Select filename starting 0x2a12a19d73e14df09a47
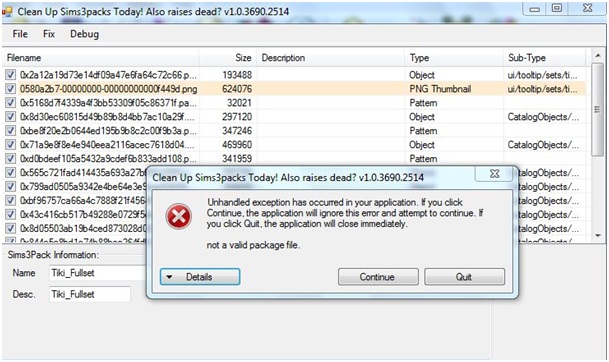This screenshot has width=609, height=362. 108,75
